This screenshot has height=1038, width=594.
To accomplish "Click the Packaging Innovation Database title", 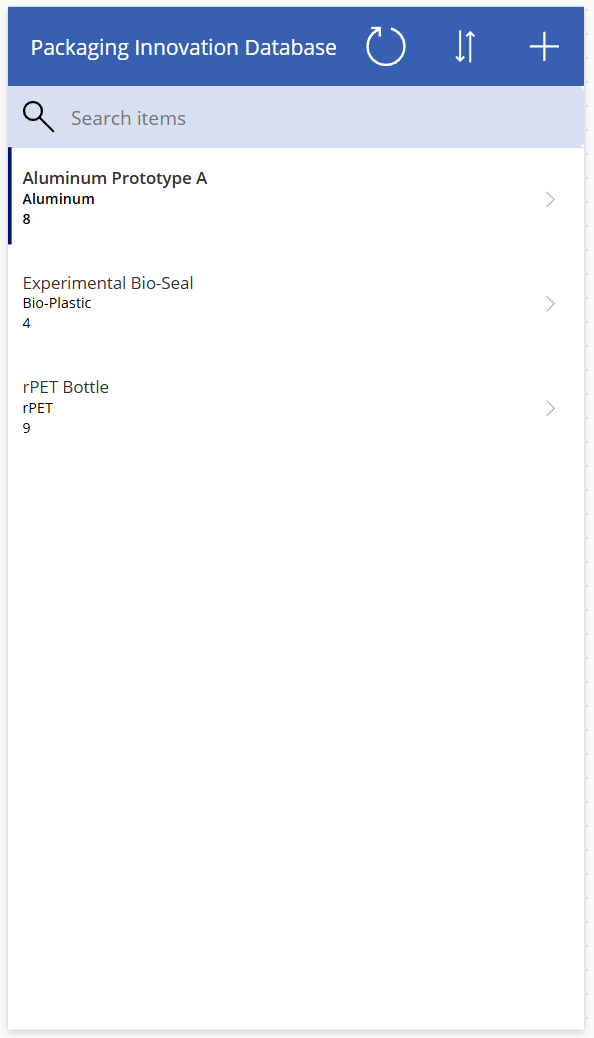I will coord(183,46).
